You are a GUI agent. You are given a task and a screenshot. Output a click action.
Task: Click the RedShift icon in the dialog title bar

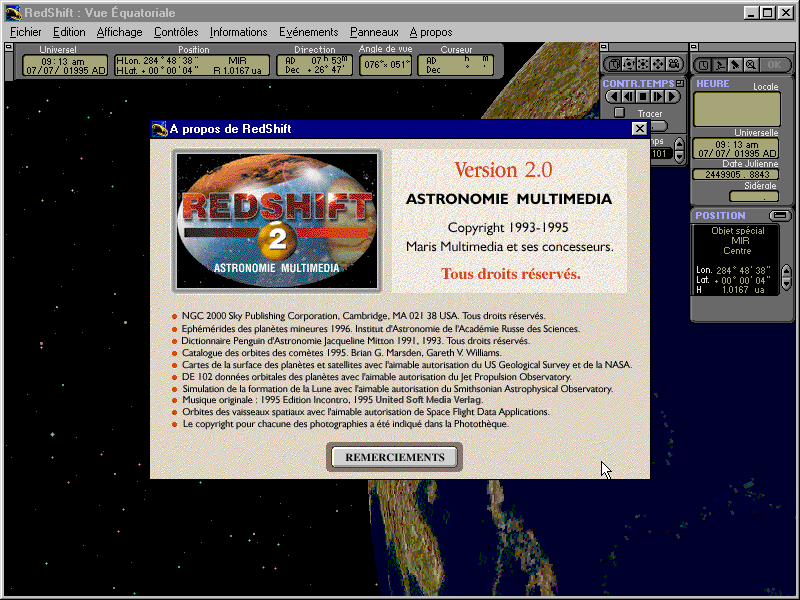160,129
